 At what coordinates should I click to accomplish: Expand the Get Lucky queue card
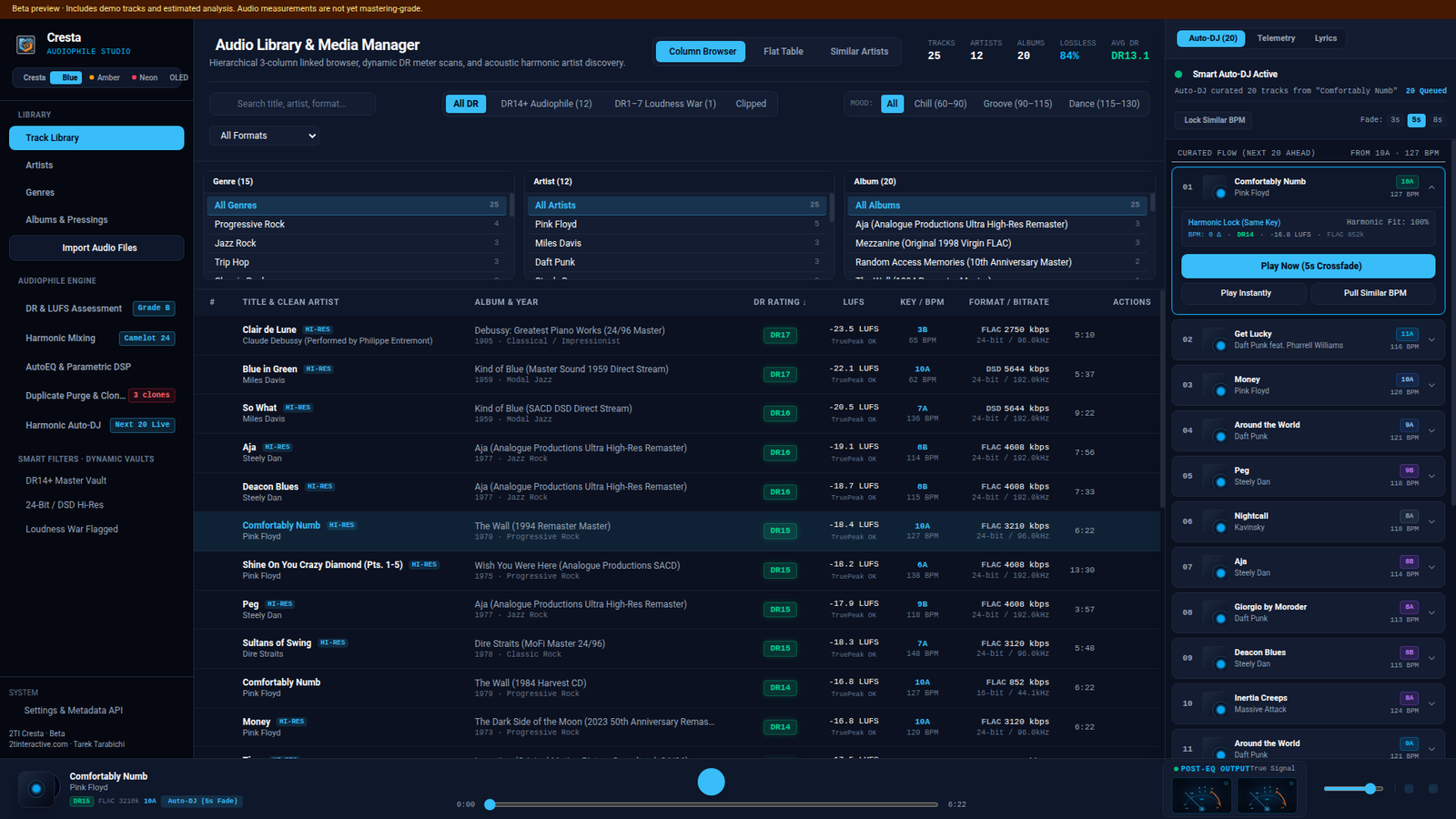[x=1431, y=339]
